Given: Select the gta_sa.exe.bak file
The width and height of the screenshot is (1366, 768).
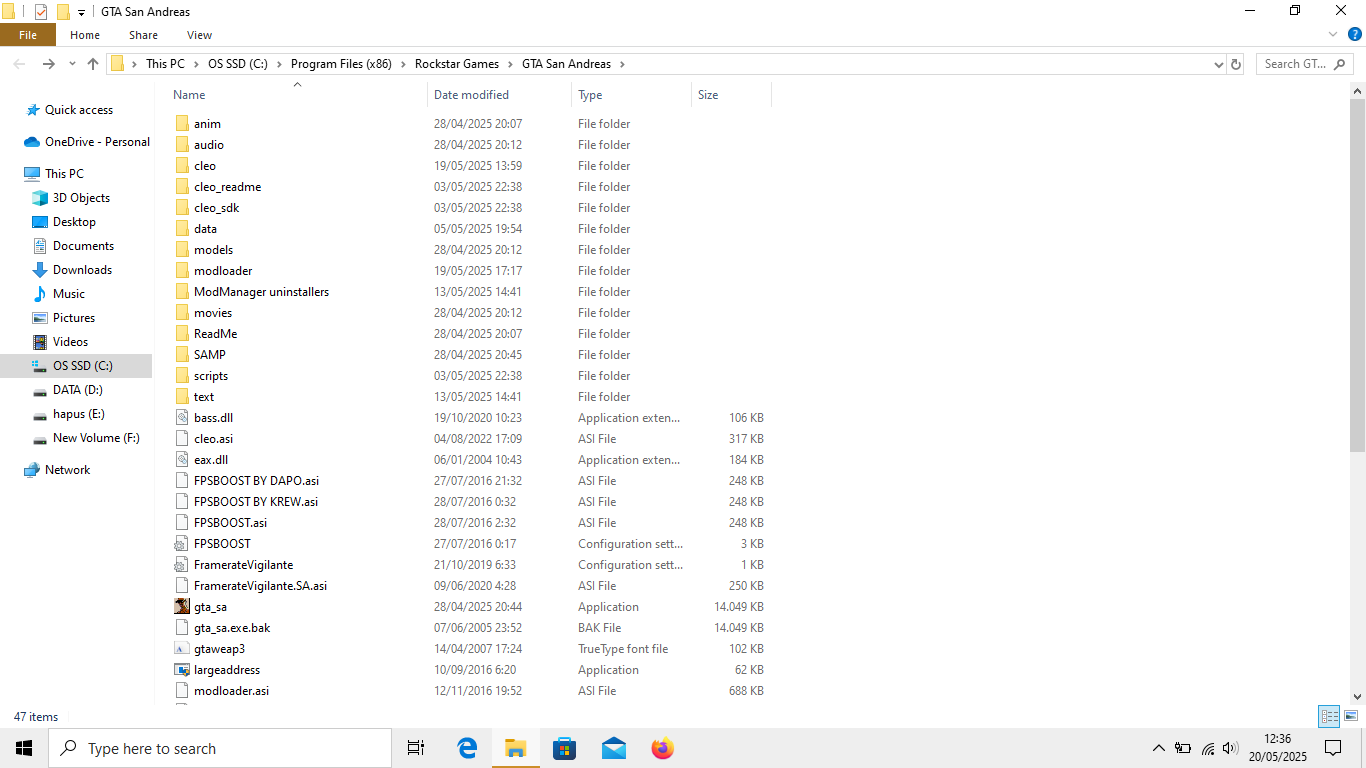Looking at the screenshot, I should click(x=232, y=628).
